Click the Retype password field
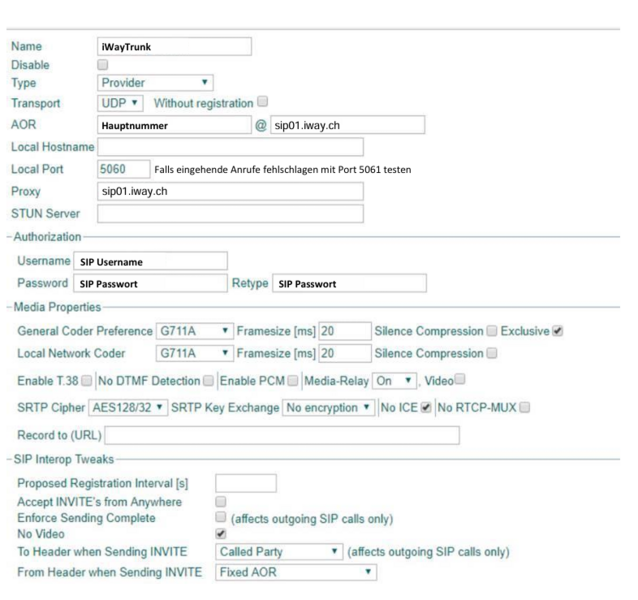The width and height of the screenshot is (638, 600). [x=350, y=283]
